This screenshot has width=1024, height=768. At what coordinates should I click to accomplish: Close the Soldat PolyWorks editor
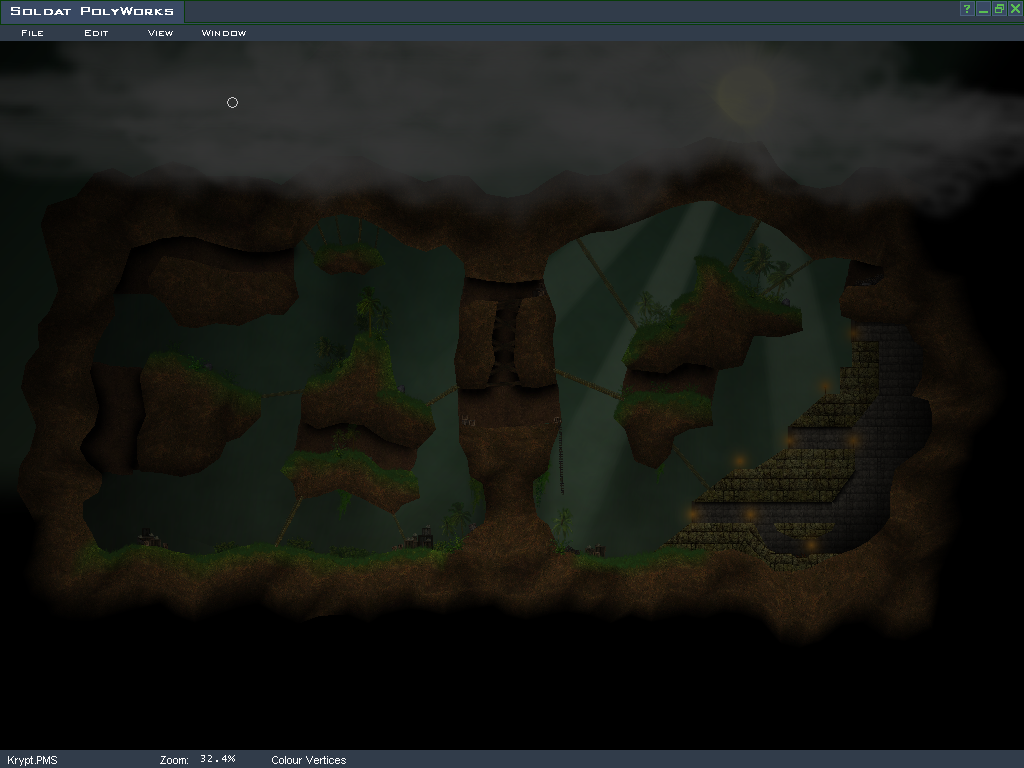tap(1015, 9)
